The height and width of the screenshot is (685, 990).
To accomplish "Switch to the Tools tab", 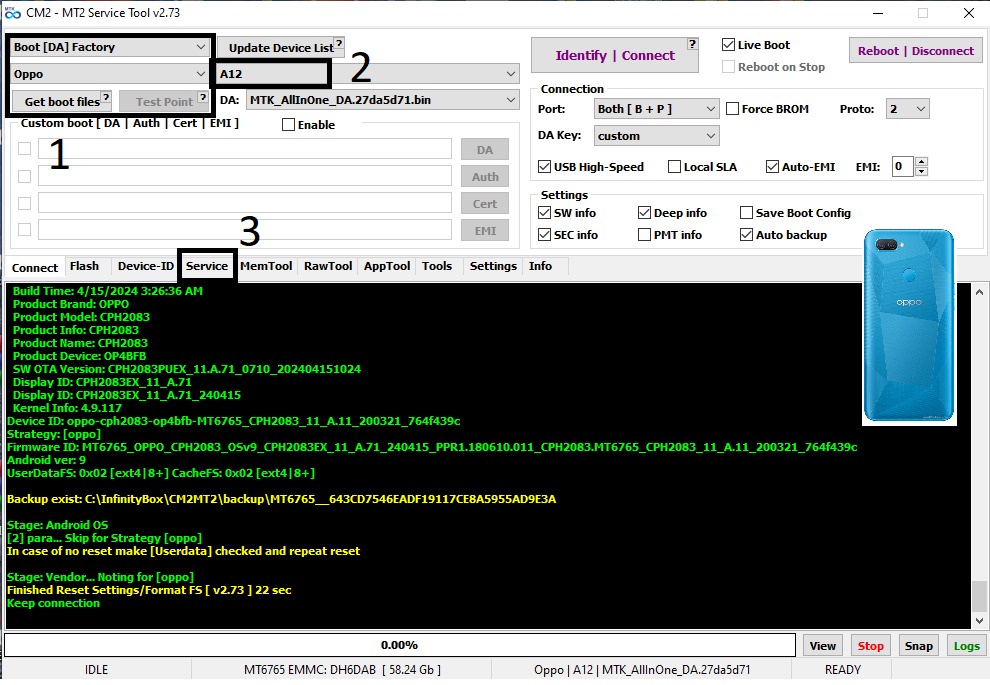I will [437, 266].
